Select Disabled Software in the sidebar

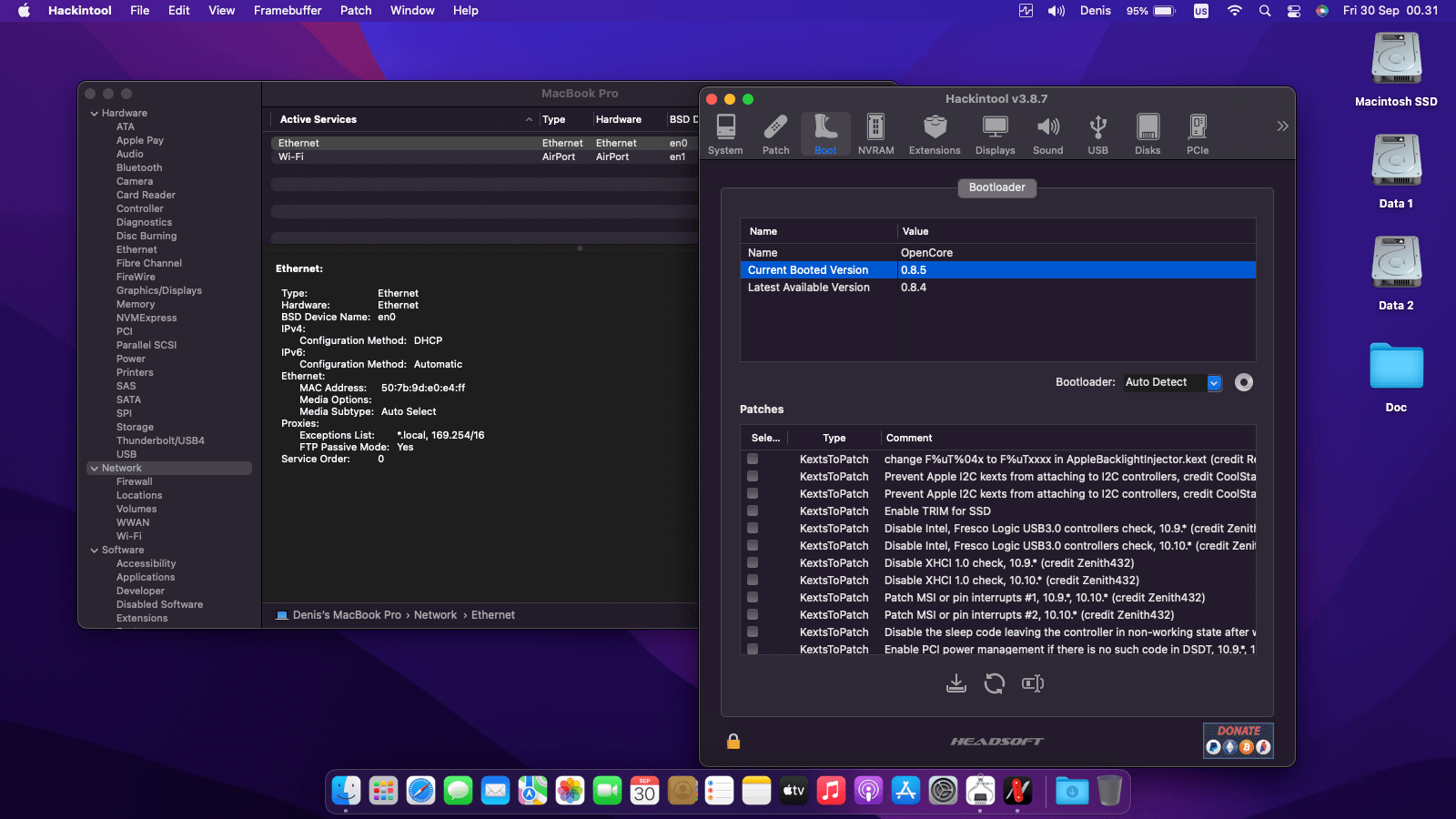coord(159,605)
